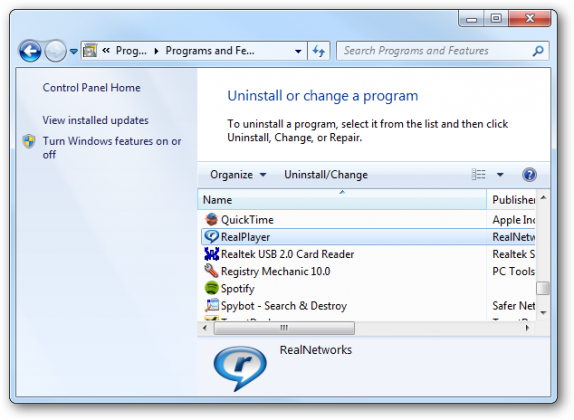Click the Registry Mechanic wrench icon
The width and height of the screenshot is (574, 420).
click(x=211, y=271)
